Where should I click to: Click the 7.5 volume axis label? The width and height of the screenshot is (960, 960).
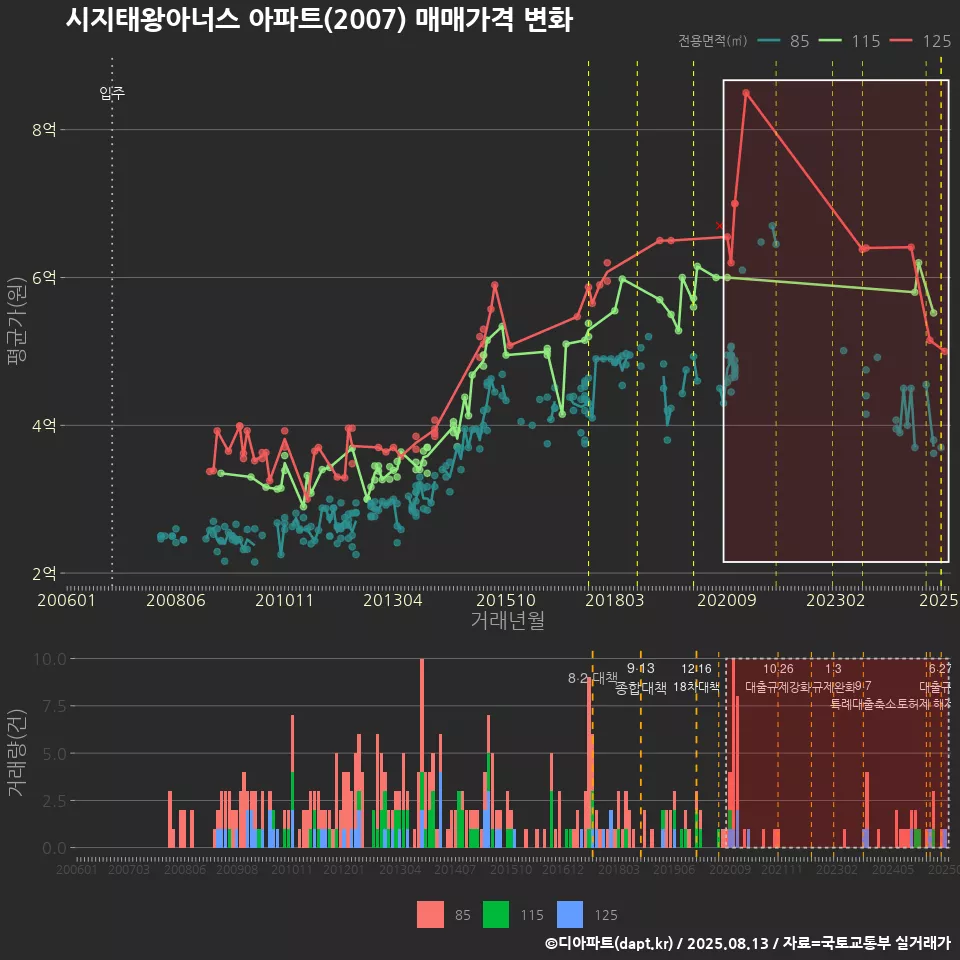pos(54,706)
